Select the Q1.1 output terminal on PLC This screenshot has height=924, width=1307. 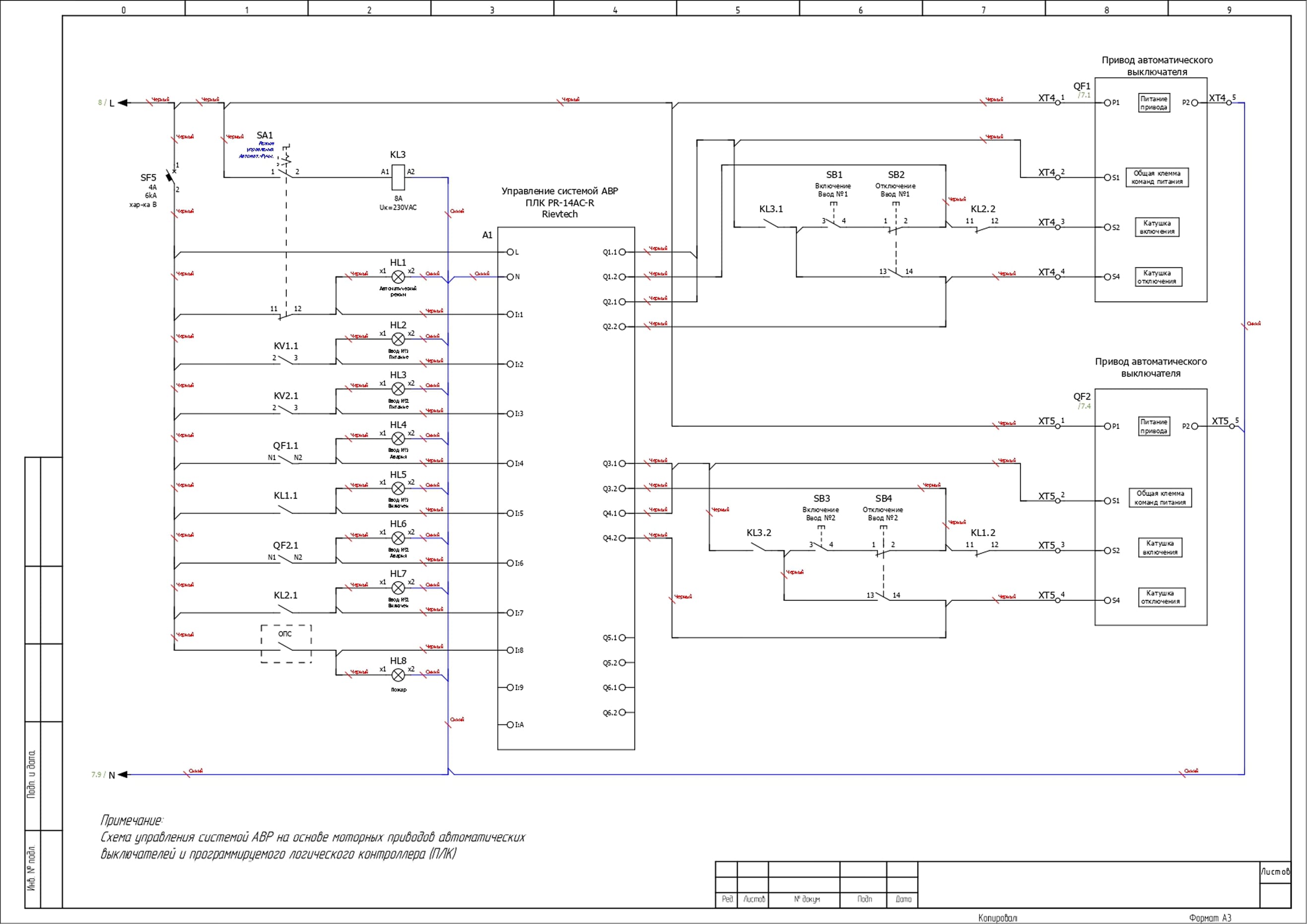tap(622, 252)
